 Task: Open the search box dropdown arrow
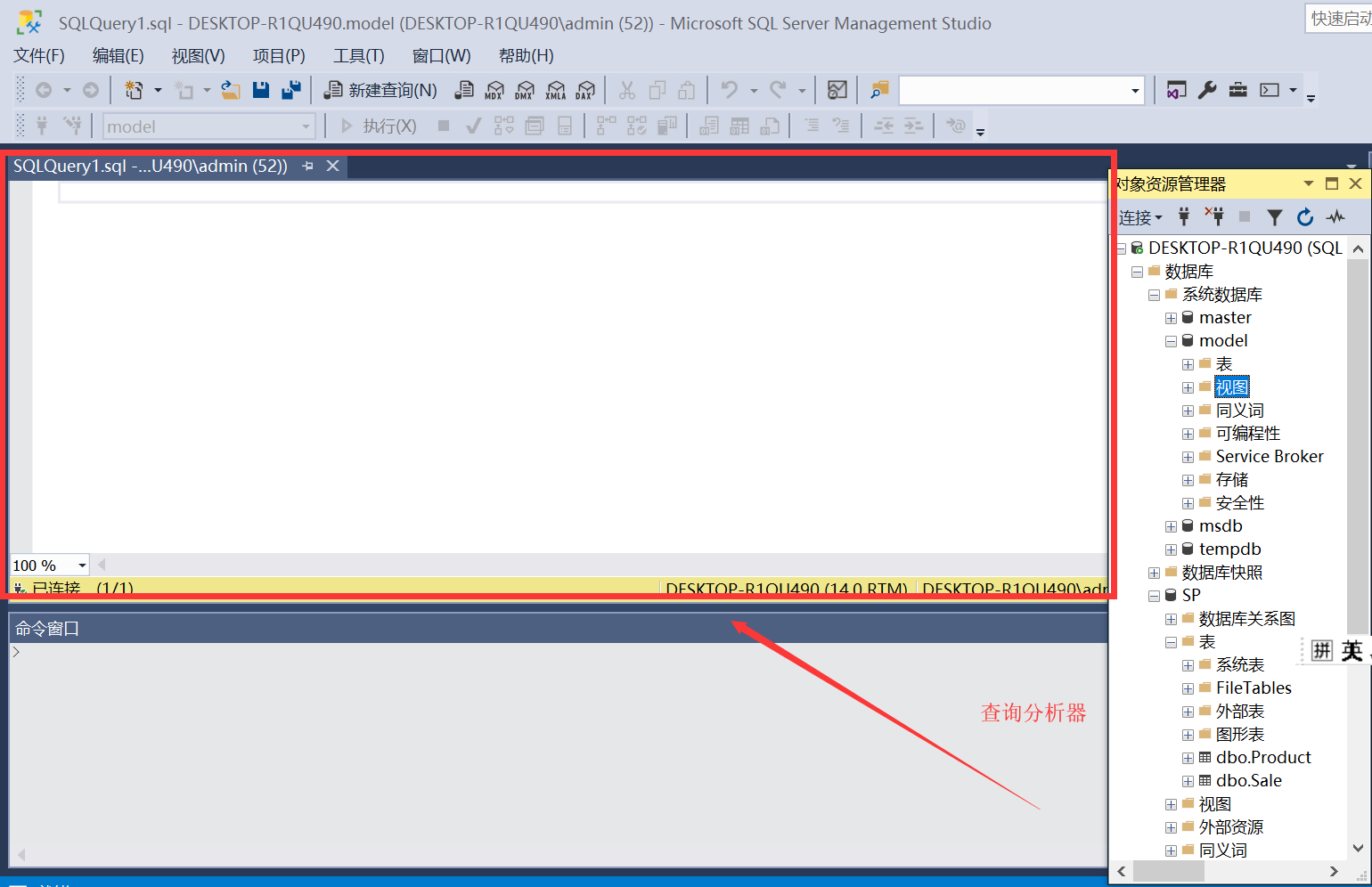(x=1135, y=91)
